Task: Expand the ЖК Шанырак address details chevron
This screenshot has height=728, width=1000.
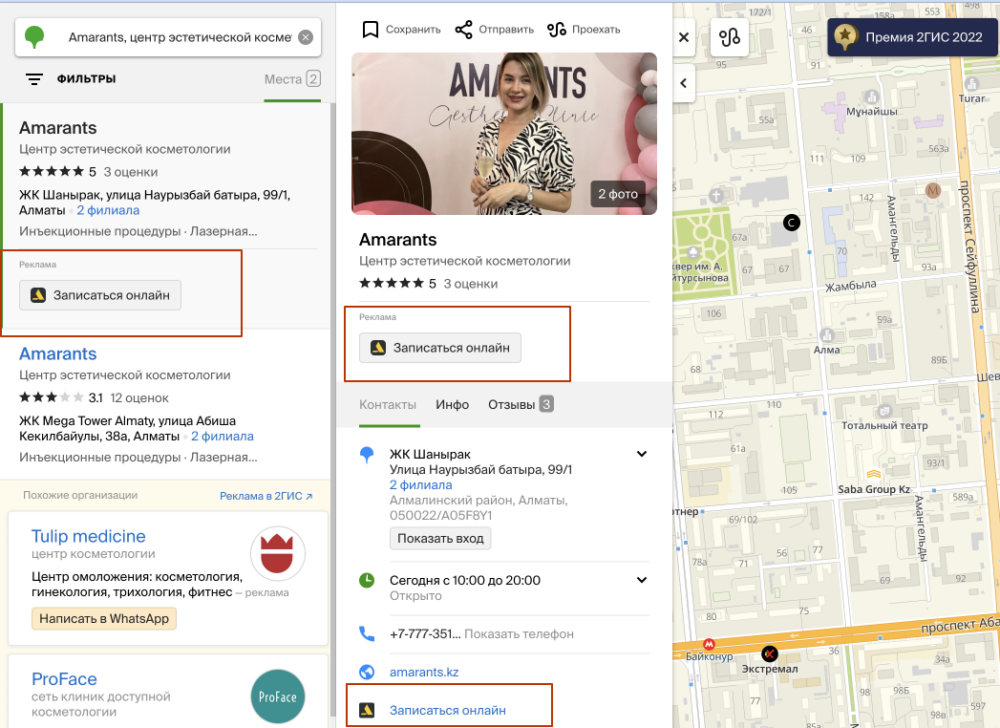Action: [x=642, y=454]
